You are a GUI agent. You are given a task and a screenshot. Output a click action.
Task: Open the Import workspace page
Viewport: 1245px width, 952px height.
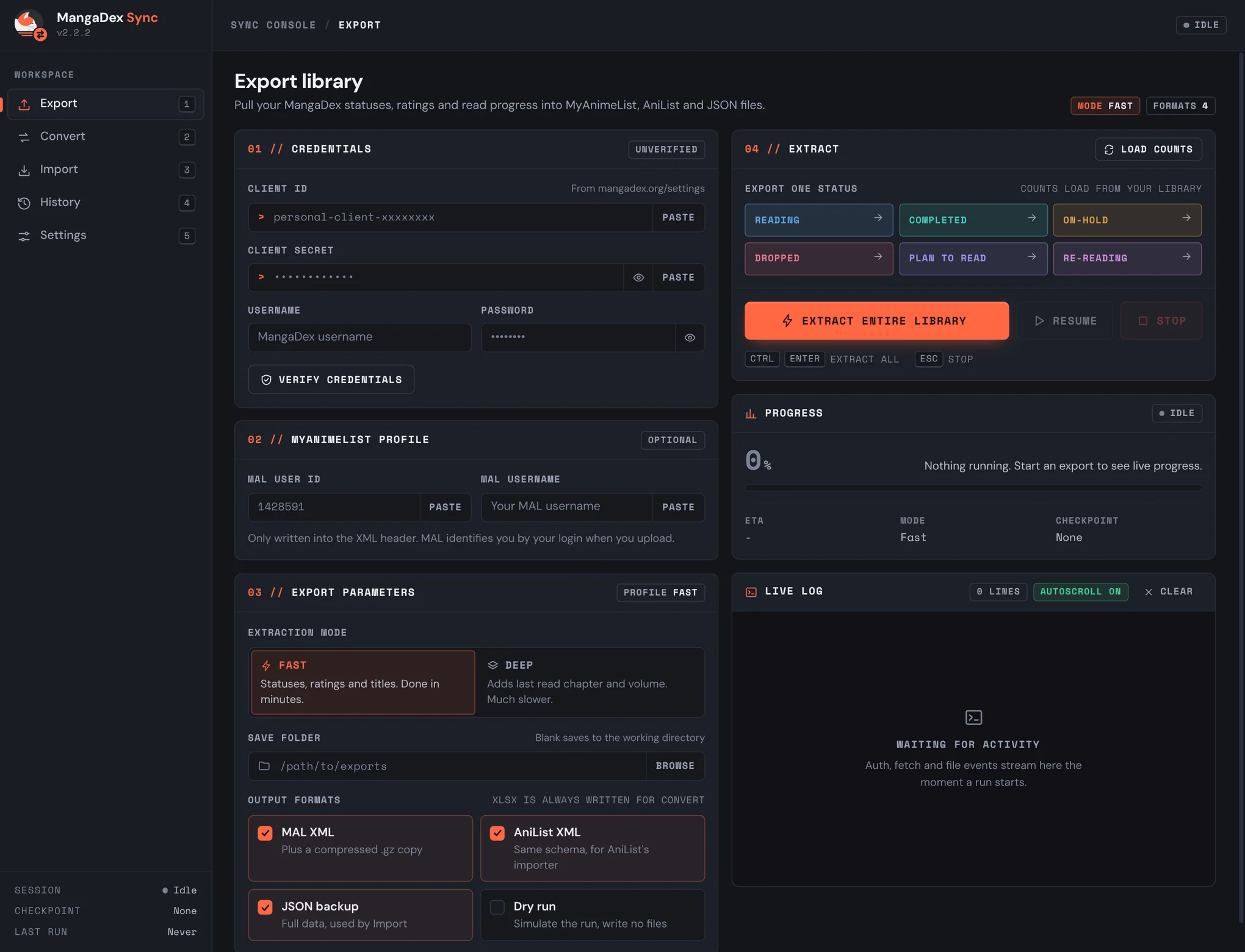(x=105, y=170)
